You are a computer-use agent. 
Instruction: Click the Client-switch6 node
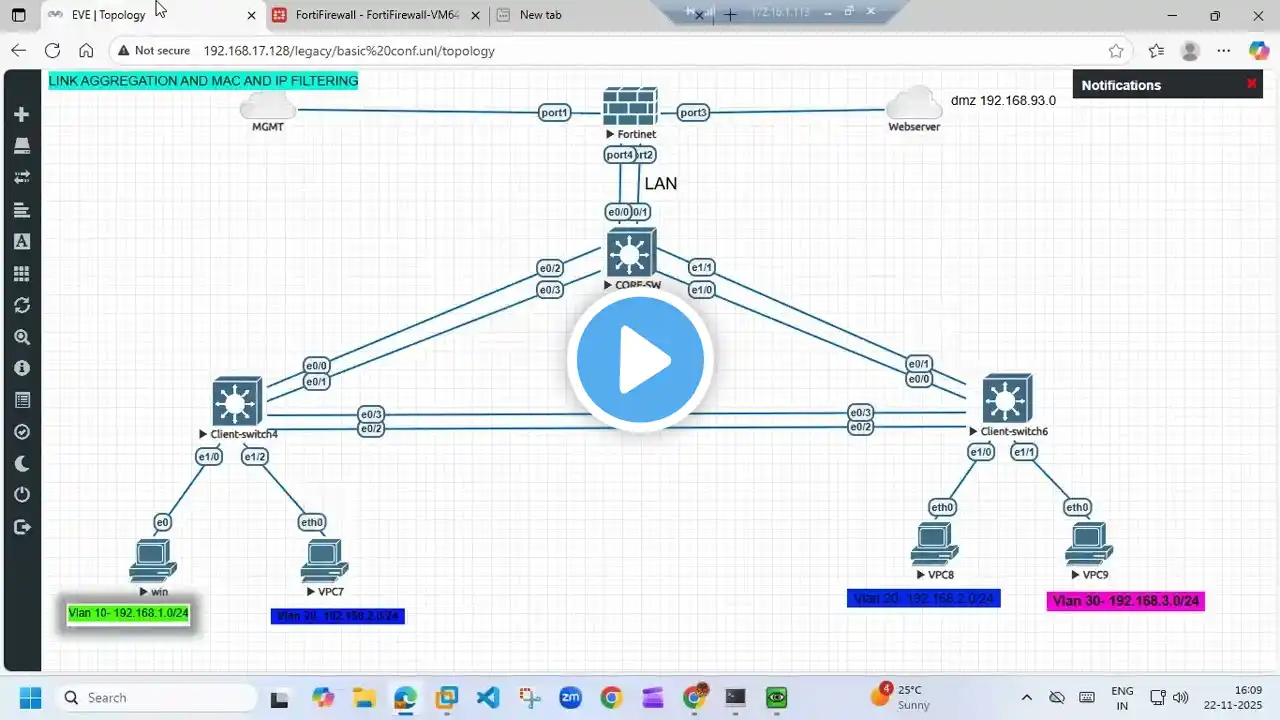pyautogui.click(x=1007, y=399)
